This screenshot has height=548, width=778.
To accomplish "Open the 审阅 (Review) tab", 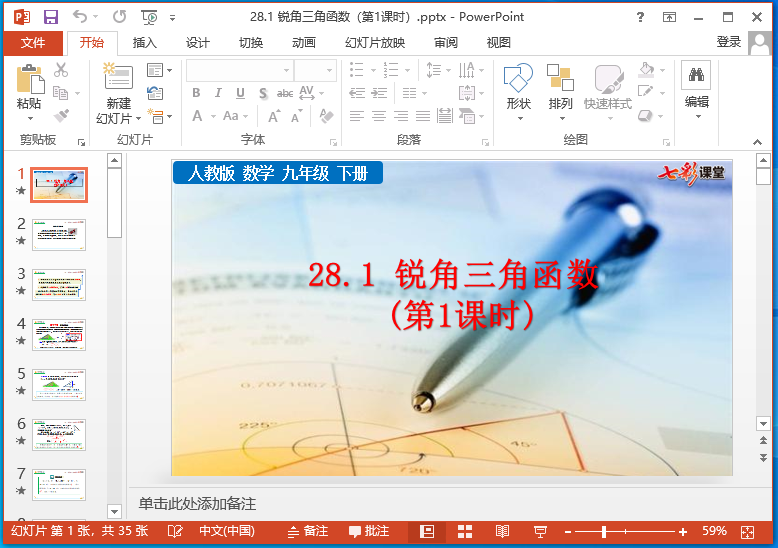I will [446, 43].
